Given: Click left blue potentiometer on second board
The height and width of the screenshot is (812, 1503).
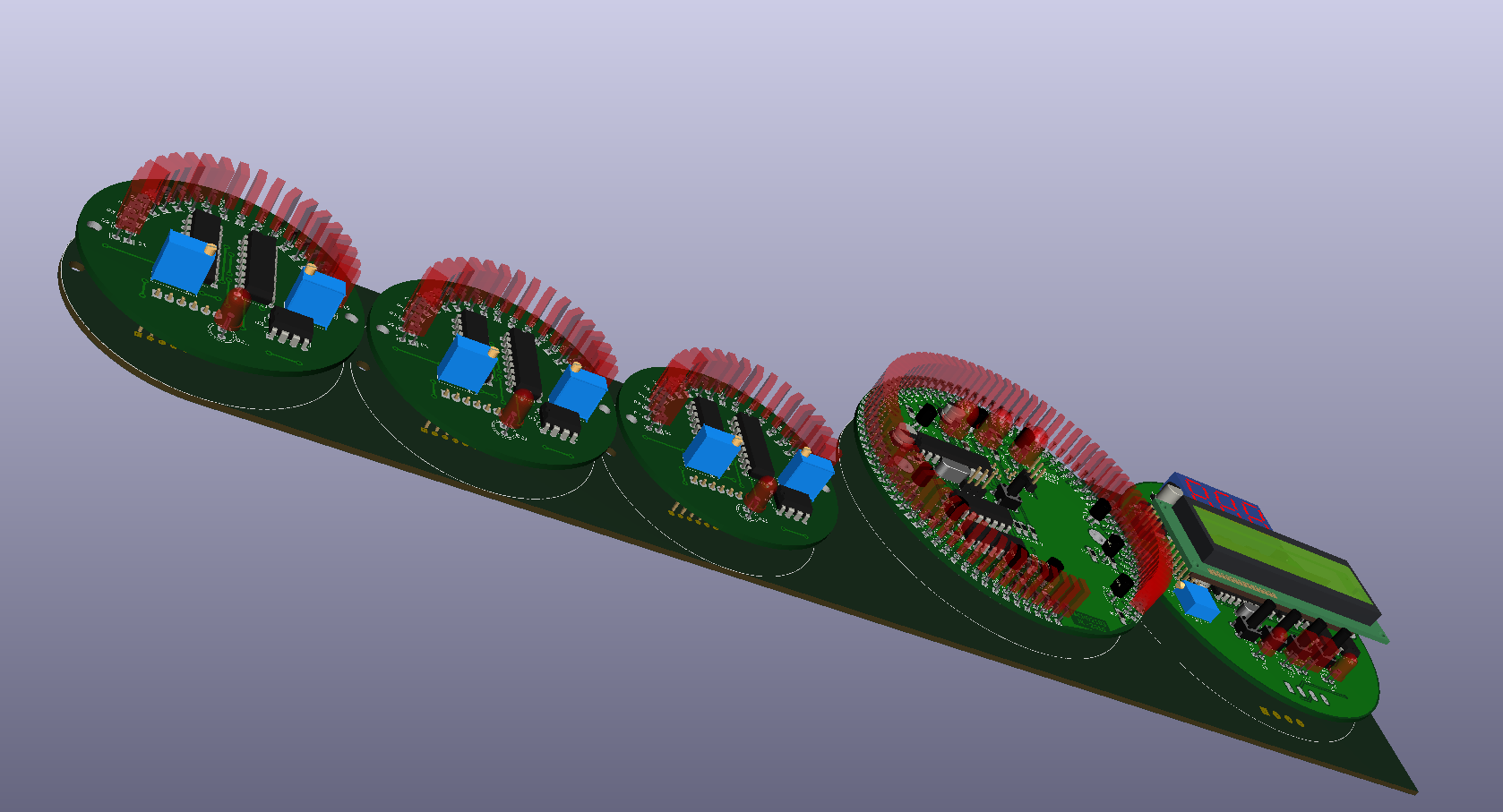Looking at the screenshot, I should (466, 363).
